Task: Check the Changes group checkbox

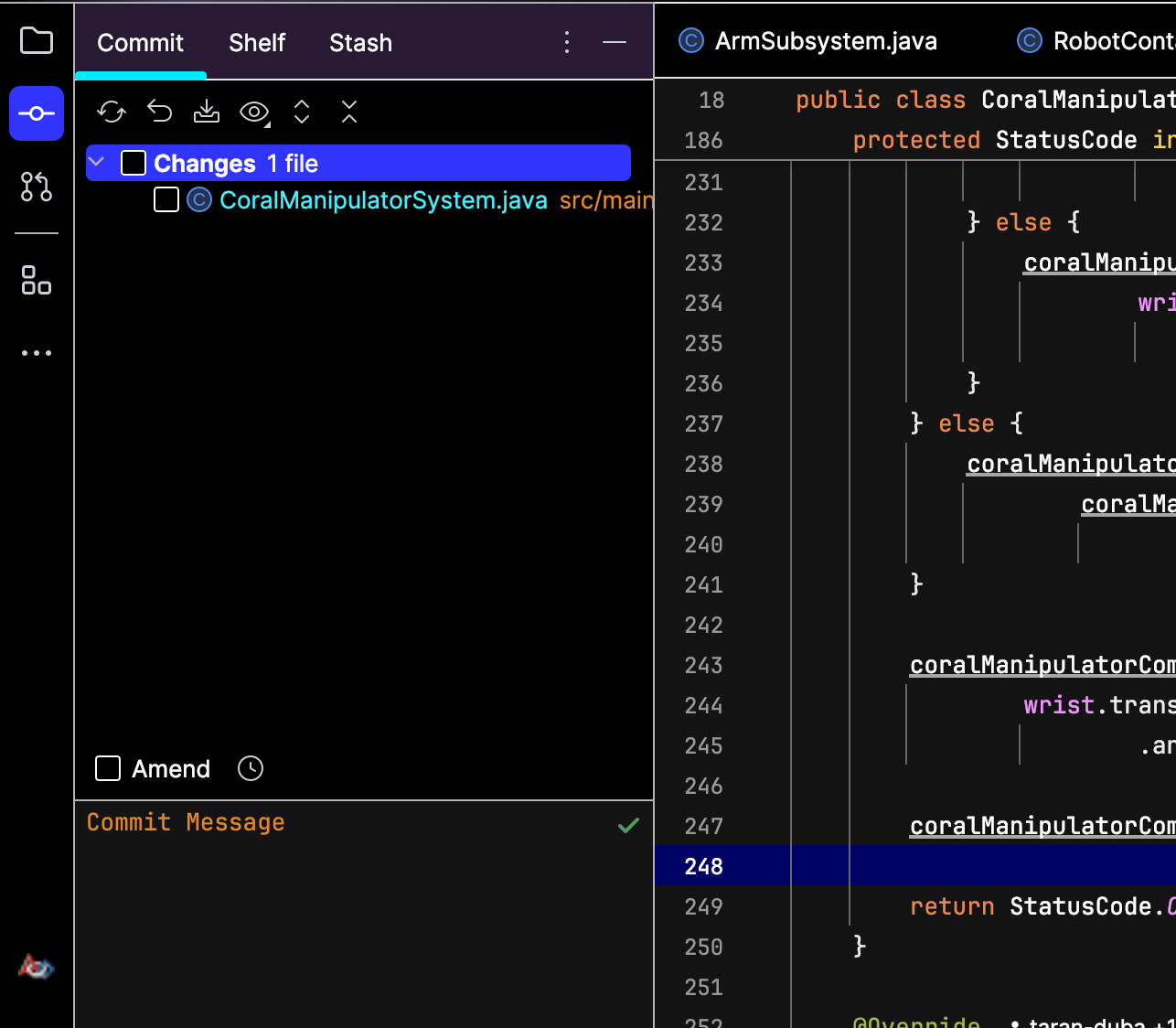Action: tap(134, 163)
